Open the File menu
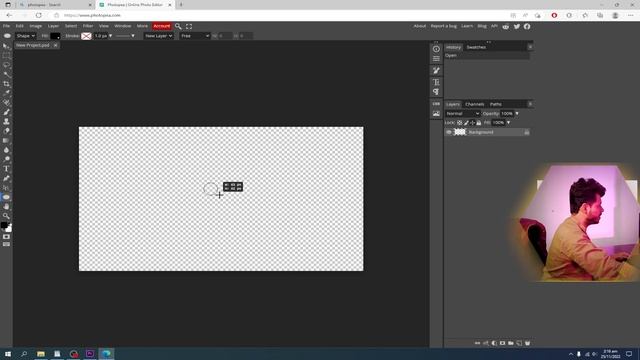Viewport: 640px width, 360px height. (7, 26)
